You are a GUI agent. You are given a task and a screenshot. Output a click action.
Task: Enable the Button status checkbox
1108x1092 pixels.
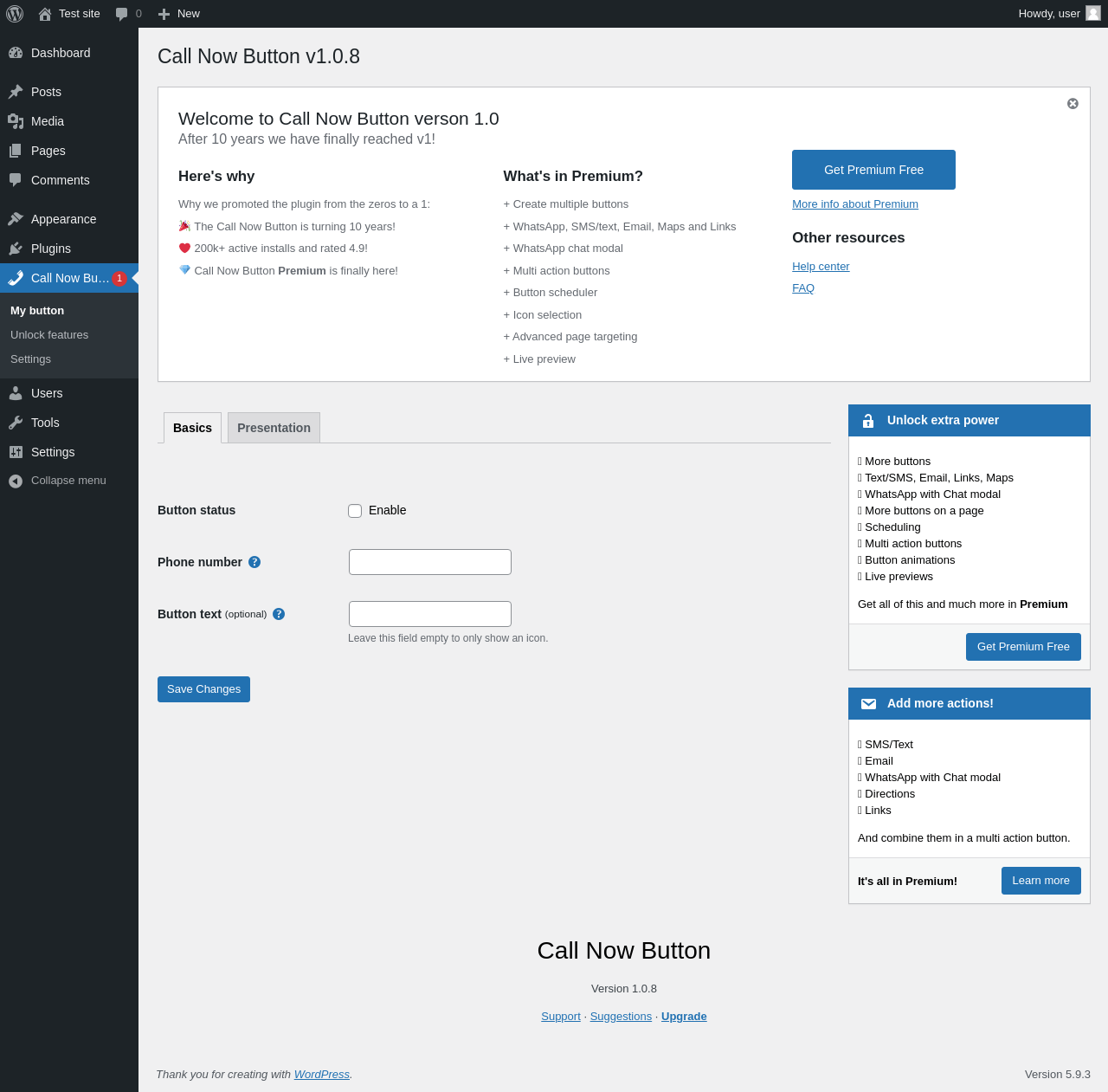355,511
